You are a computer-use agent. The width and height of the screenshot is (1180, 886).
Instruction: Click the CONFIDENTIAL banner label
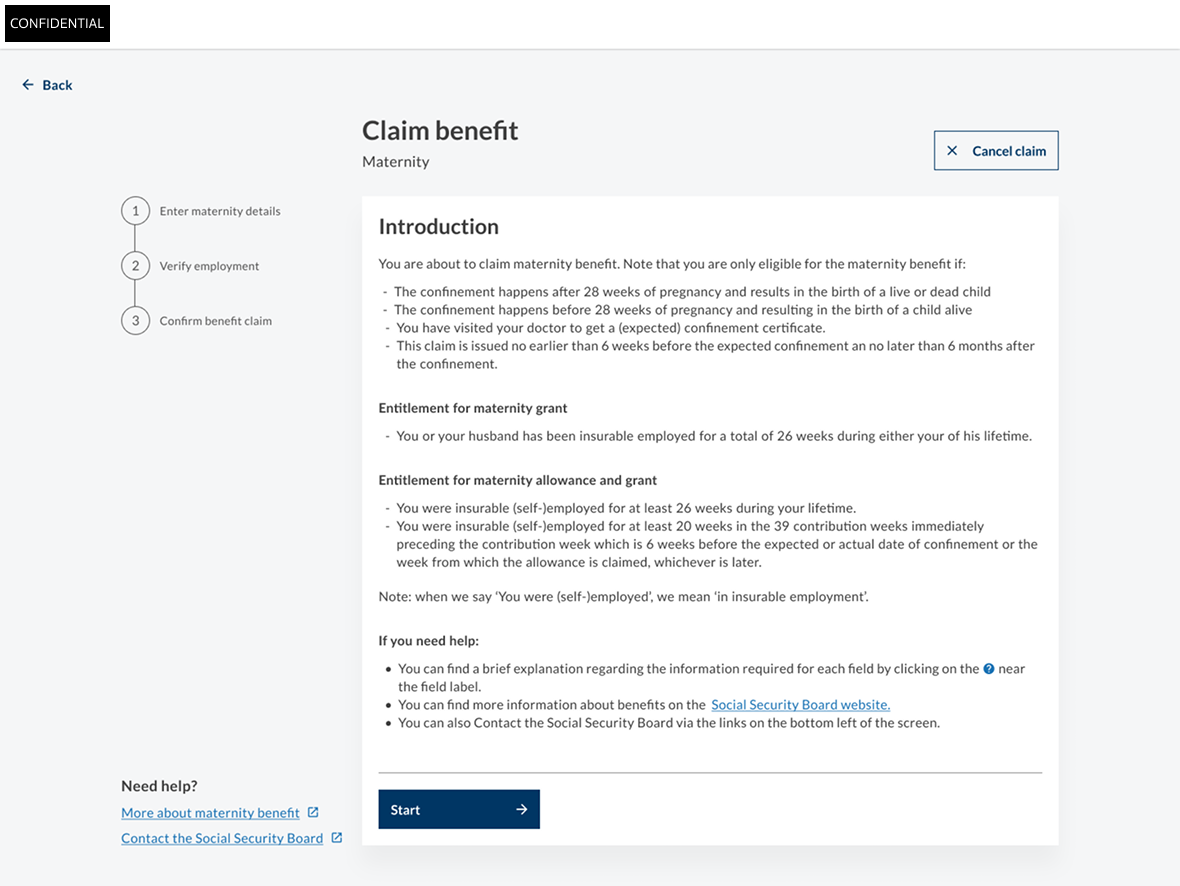coord(57,23)
